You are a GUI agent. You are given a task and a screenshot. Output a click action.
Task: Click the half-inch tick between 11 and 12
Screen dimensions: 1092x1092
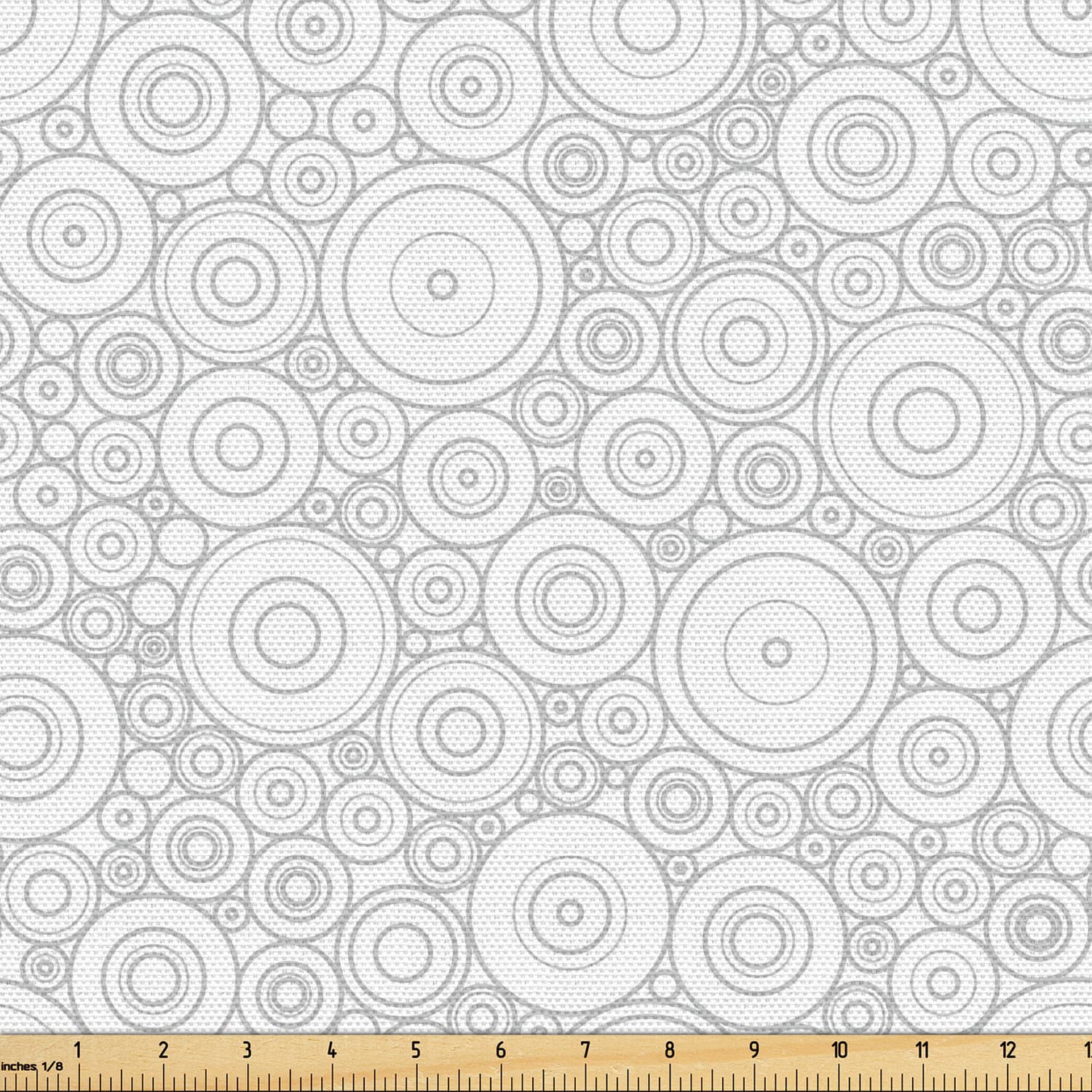(x=965, y=1080)
